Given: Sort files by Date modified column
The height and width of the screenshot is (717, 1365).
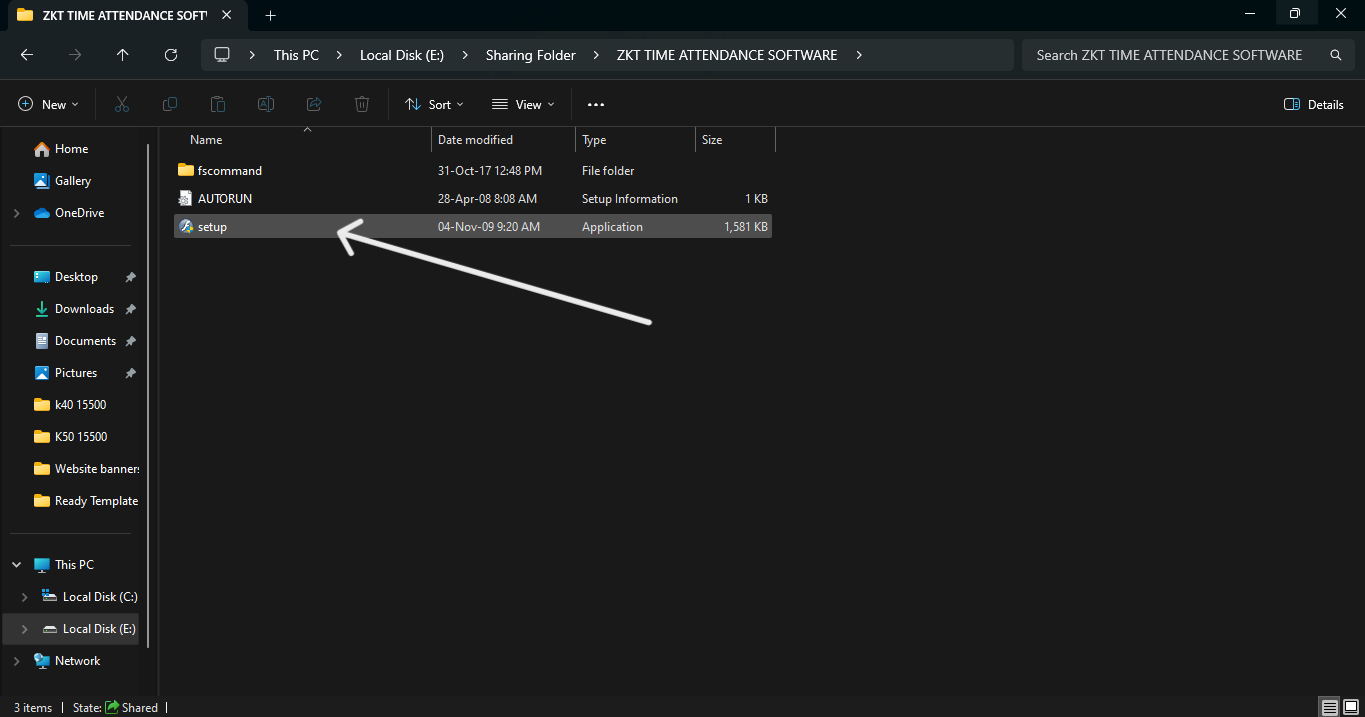Looking at the screenshot, I should click(475, 140).
